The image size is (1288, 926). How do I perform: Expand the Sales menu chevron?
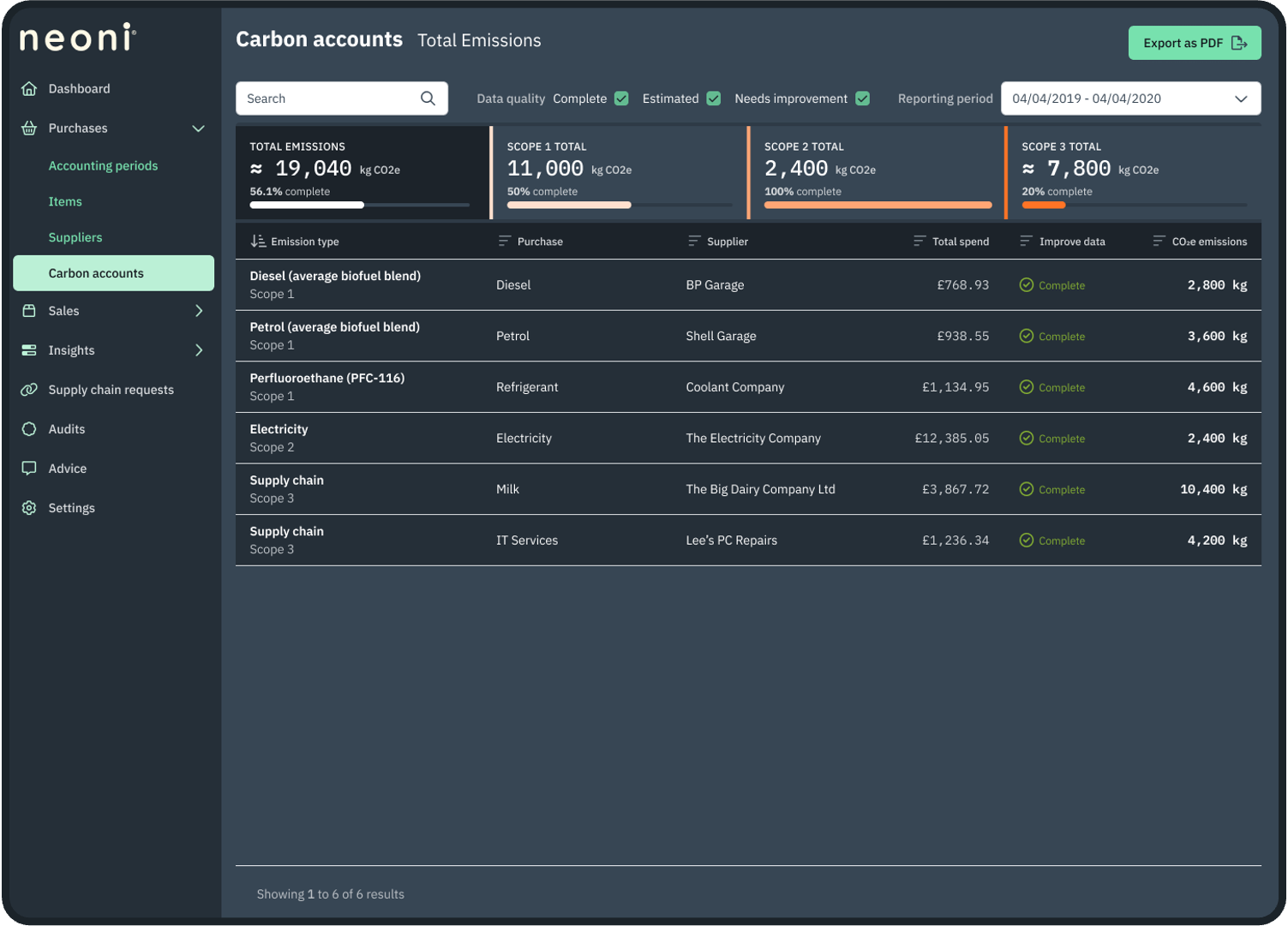click(x=199, y=311)
